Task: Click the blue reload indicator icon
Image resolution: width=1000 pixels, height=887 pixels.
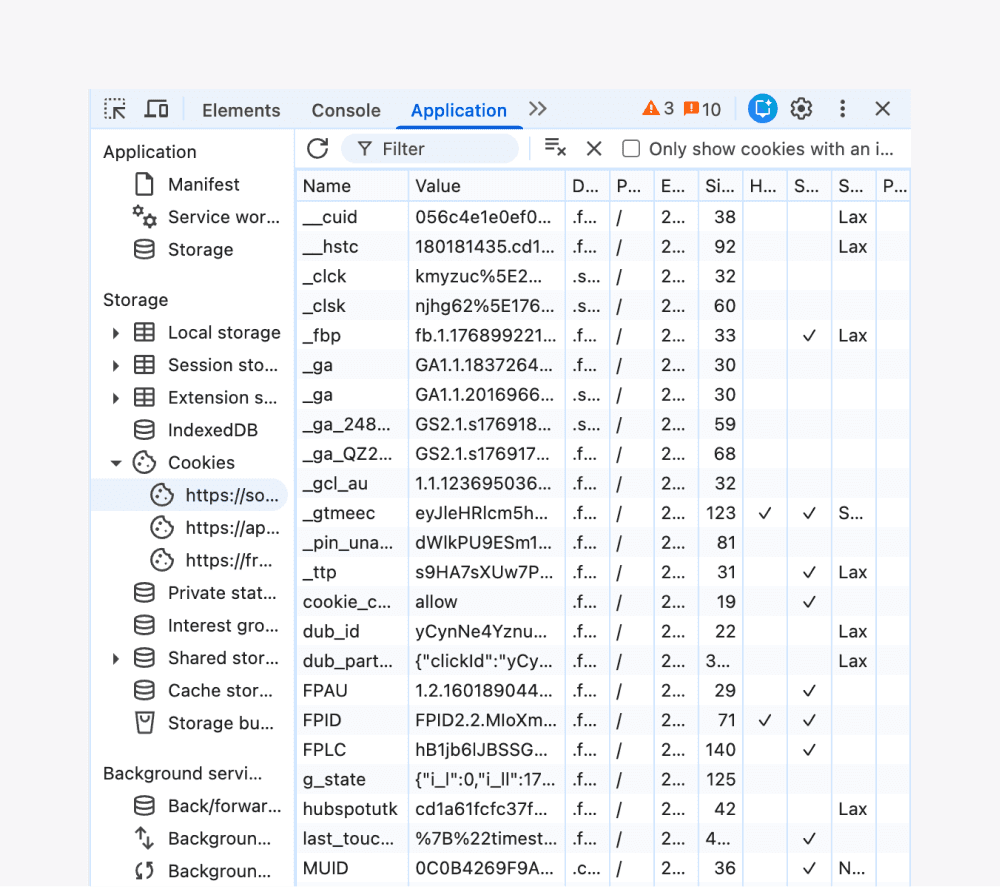Action: click(762, 108)
